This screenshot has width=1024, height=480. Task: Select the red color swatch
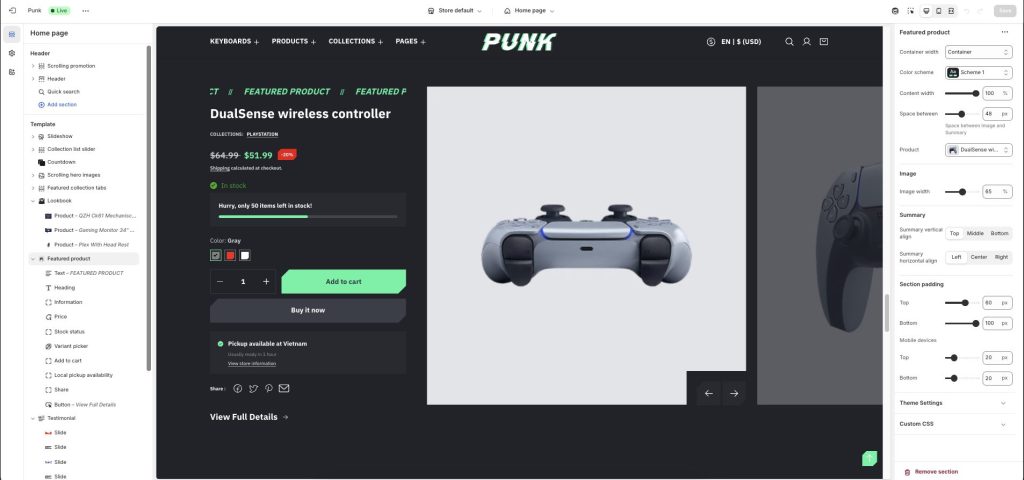(231, 255)
